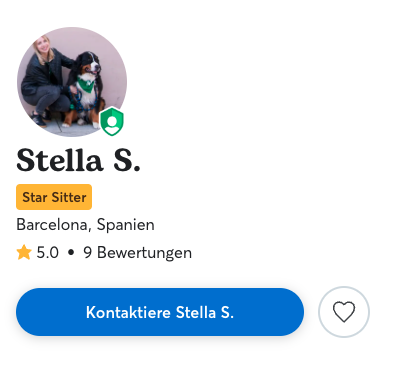Click the word Bewertungen in the rating line
Viewport: 397px width, 367px height.
coord(144,253)
